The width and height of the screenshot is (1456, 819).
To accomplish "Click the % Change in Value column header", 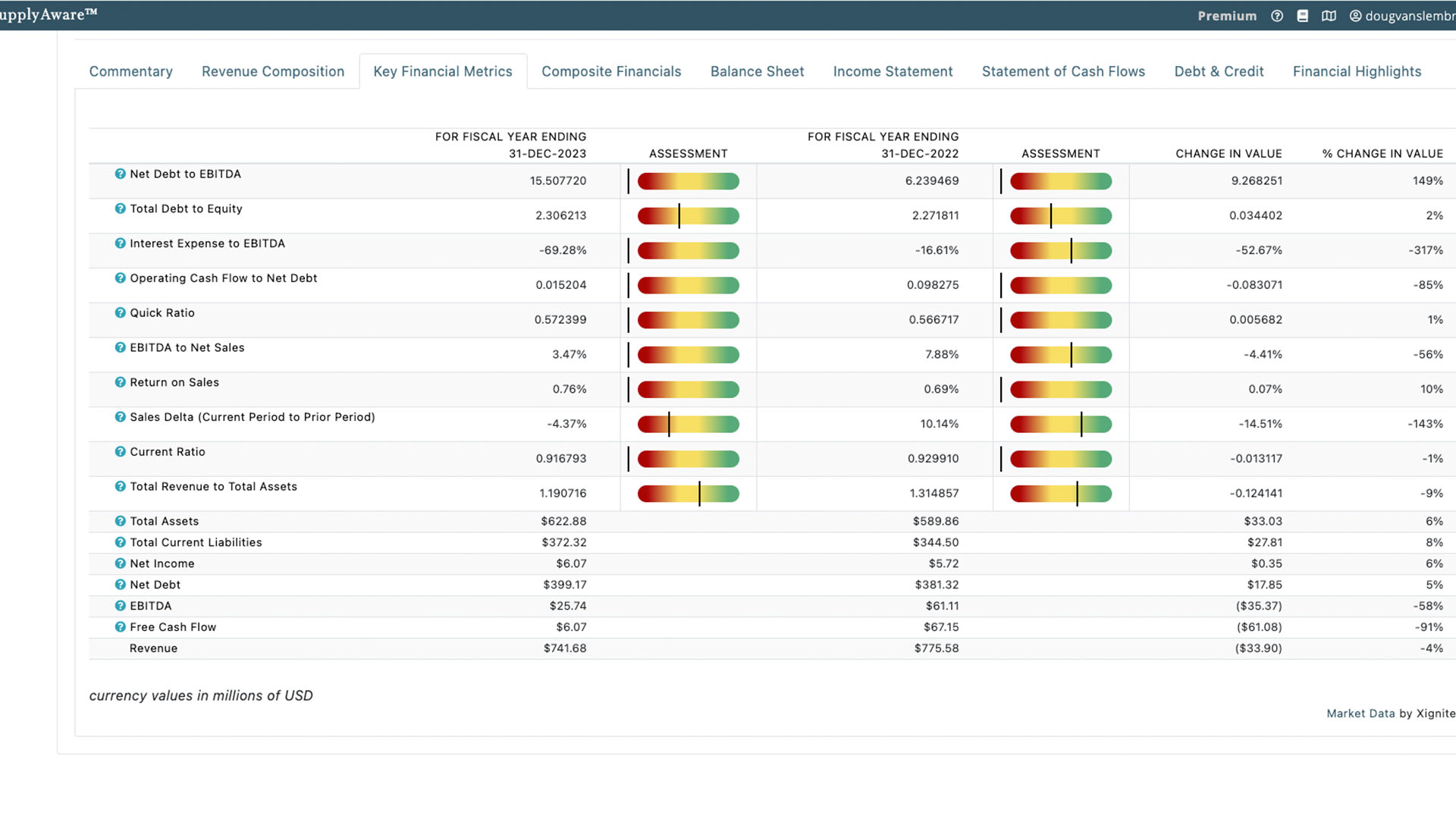I will point(1382,153).
